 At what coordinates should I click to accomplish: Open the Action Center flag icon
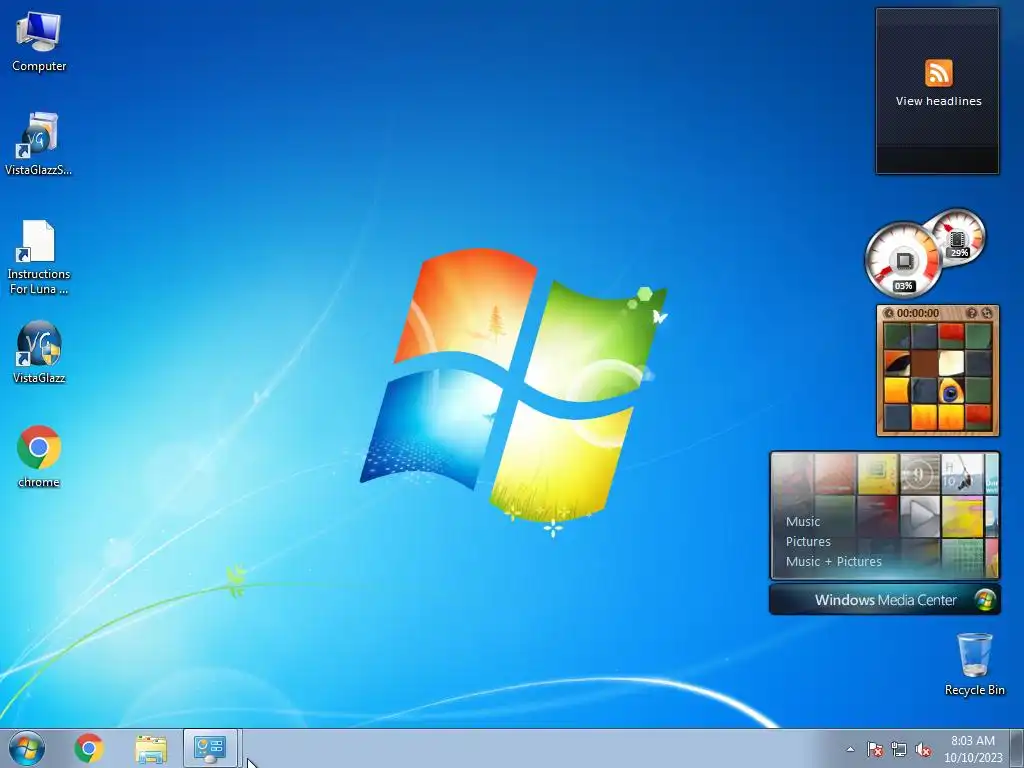(875, 749)
